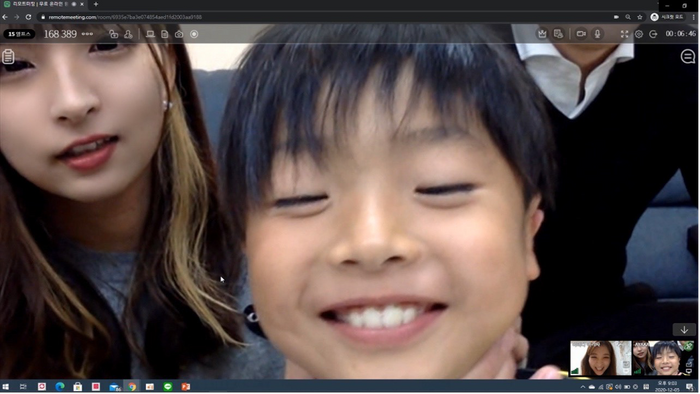Take a snapshot with the camera icon

point(179,34)
